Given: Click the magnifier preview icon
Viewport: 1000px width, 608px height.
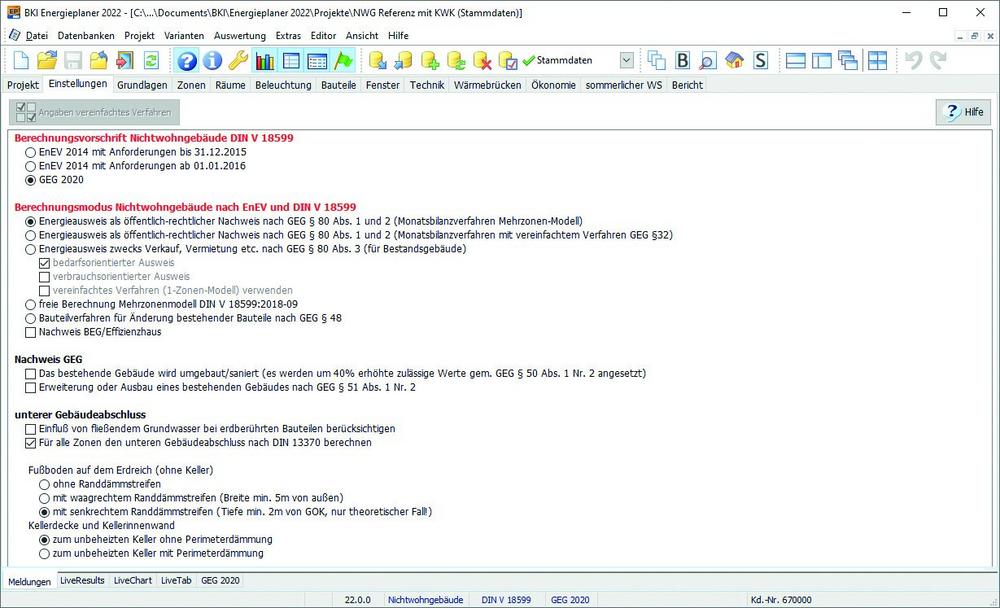Looking at the screenshot, I should click(708, 61).
